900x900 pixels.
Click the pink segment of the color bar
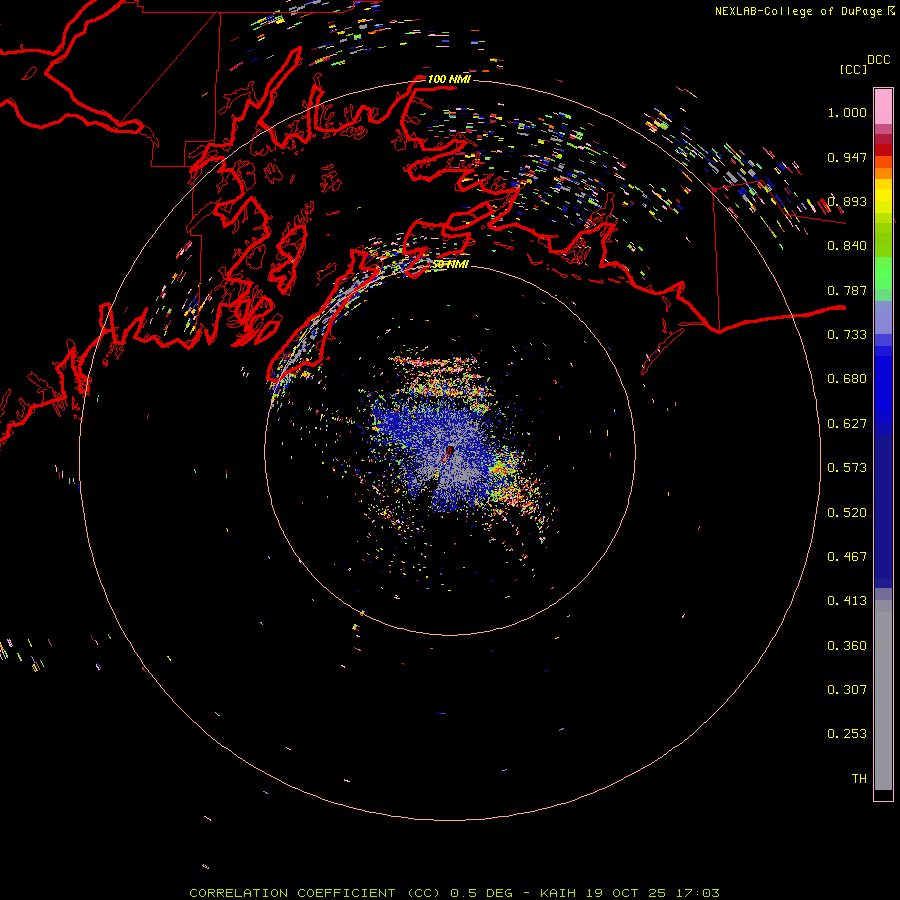[x=883, y=106]
